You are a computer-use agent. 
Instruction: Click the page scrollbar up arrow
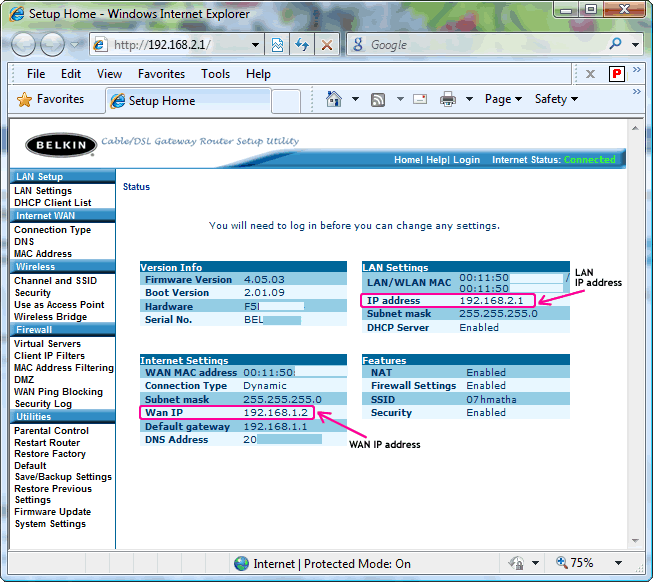[635, 128]
